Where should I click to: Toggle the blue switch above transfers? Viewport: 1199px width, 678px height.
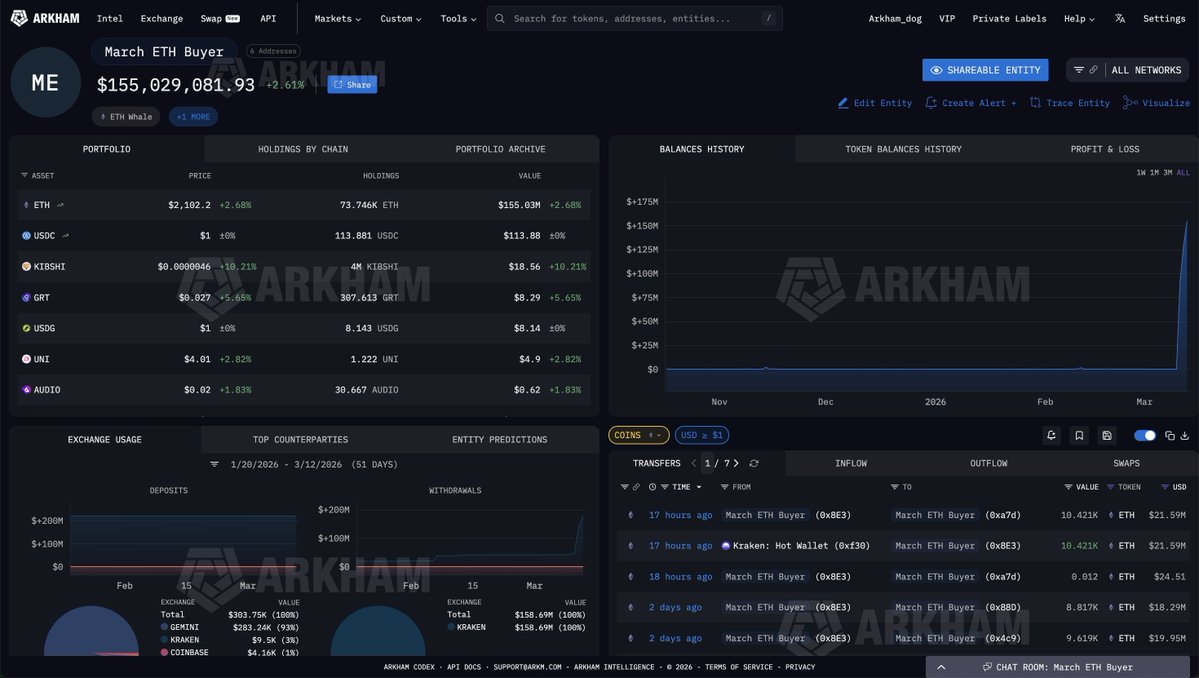1145,435
